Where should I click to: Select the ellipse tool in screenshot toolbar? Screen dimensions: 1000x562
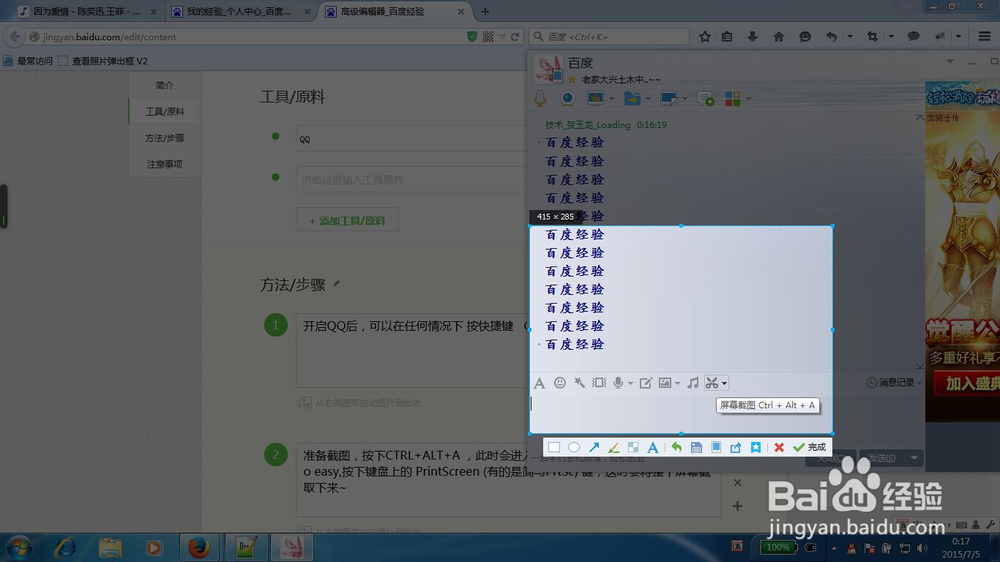(574, 447)
